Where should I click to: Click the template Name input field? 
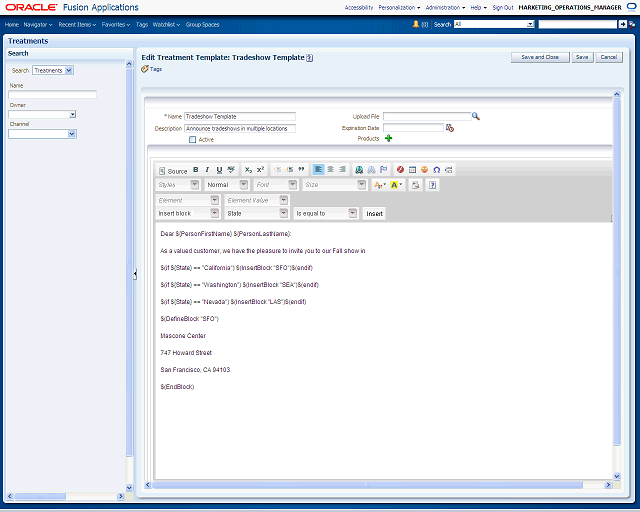240,116
